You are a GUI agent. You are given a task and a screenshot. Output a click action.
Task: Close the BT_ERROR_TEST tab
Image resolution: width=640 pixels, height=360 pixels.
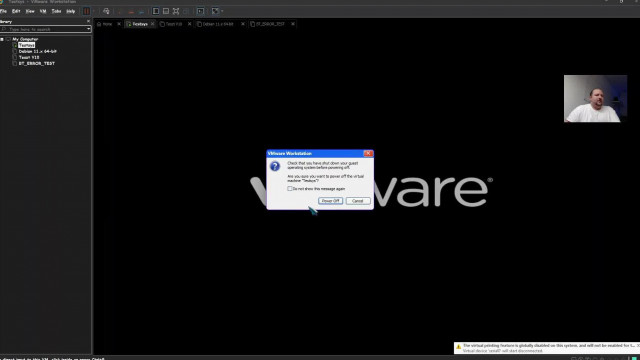point(293,24)
